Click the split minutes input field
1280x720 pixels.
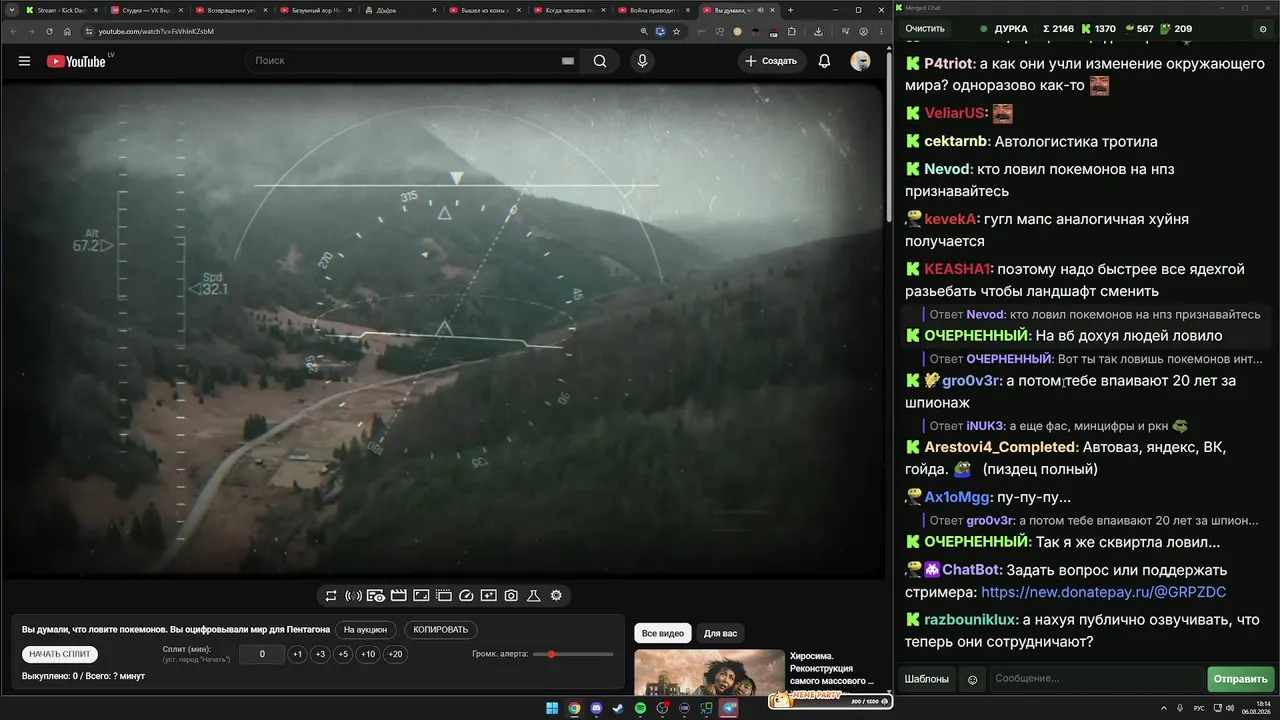pos(262,654)
